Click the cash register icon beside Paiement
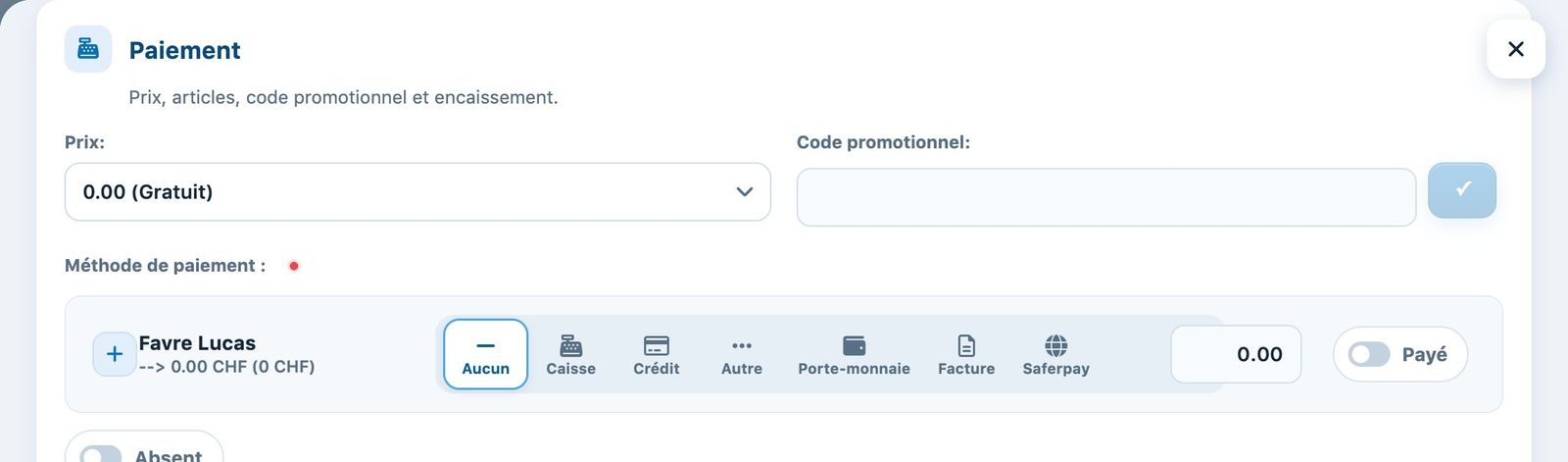The width and height of the screenshot is (1568, 462). tap(88, 49)
